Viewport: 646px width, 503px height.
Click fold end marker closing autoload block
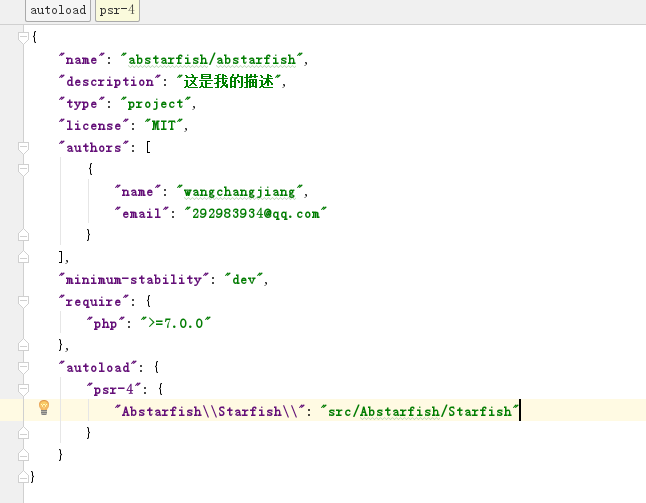(x=23, y=455)
